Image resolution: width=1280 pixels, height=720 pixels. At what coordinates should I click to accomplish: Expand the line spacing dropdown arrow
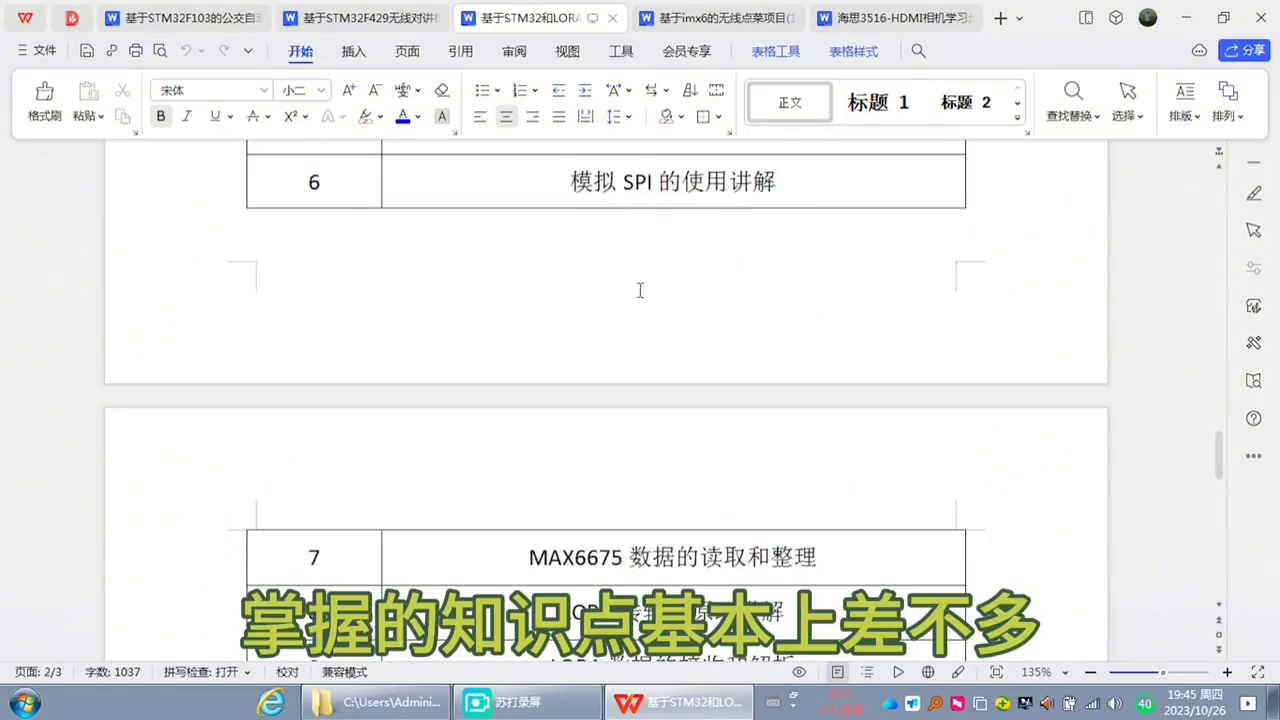[x=628, y=117]
